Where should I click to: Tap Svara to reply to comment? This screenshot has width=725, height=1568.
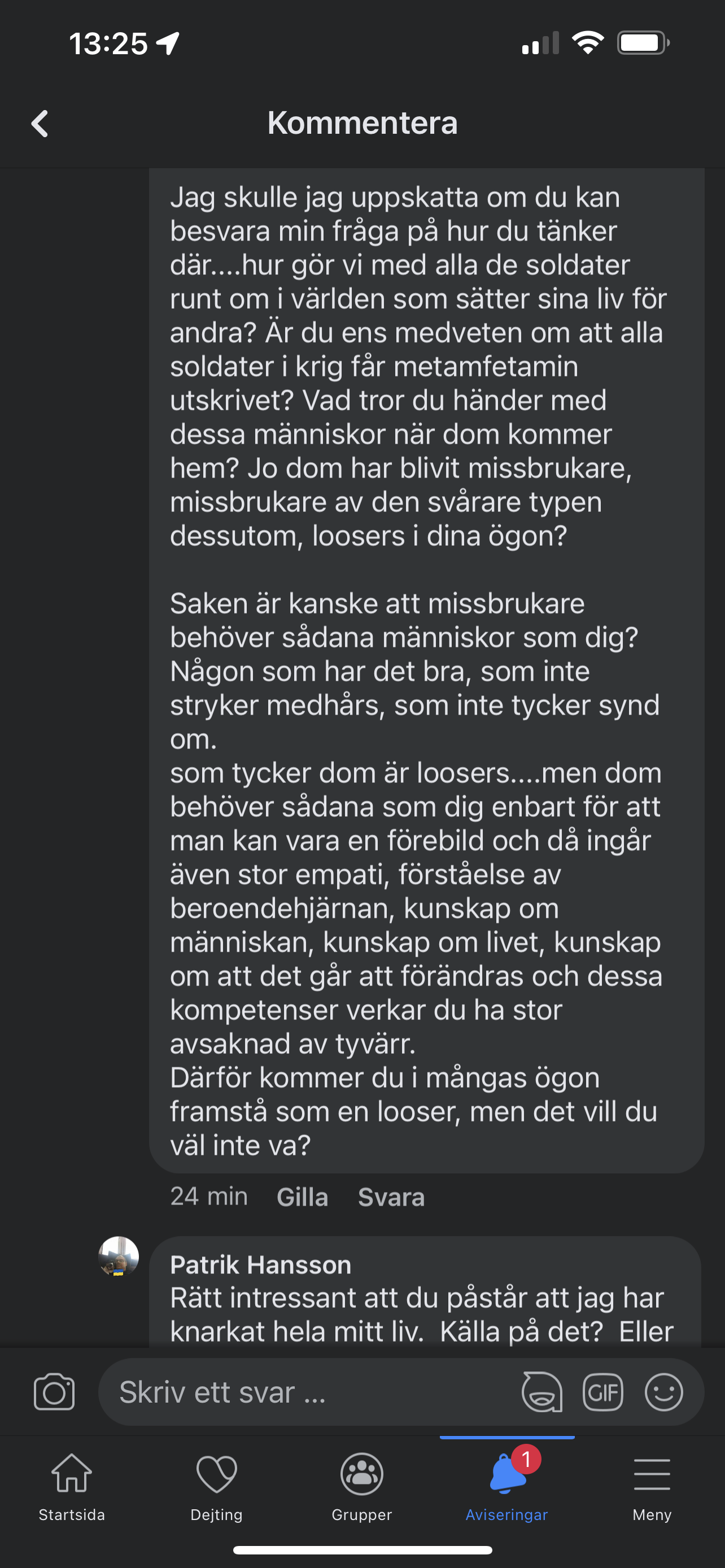click(x=391, y=1197)
